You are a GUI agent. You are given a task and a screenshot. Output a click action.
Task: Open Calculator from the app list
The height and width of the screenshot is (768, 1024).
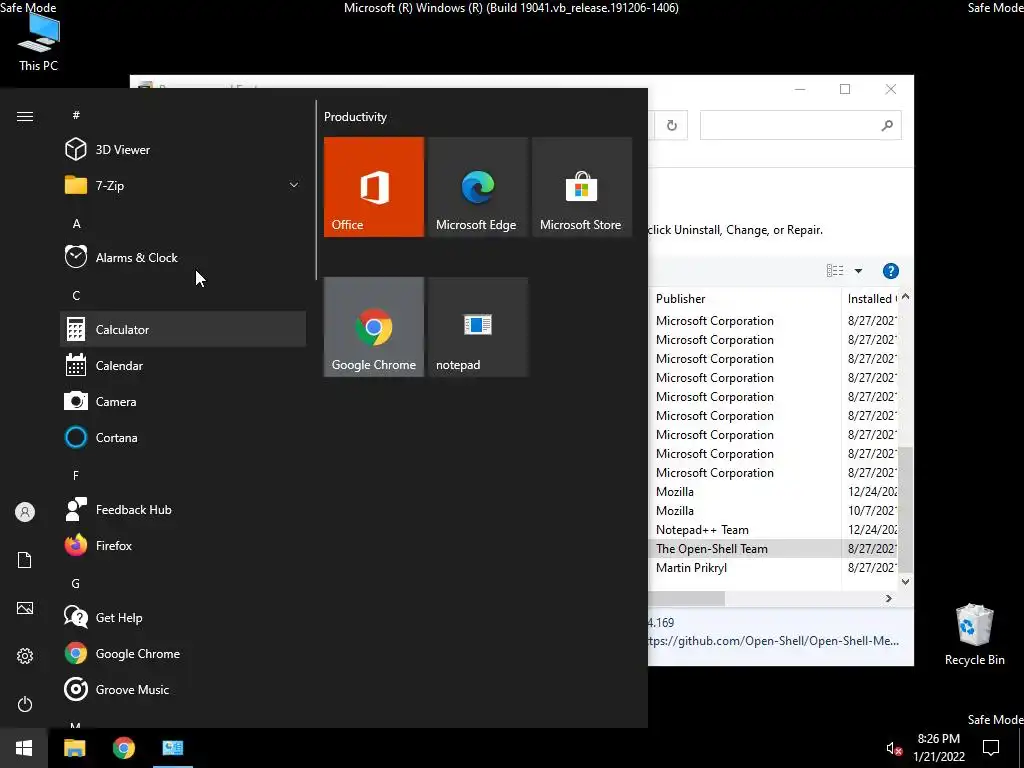pos(183,329)
